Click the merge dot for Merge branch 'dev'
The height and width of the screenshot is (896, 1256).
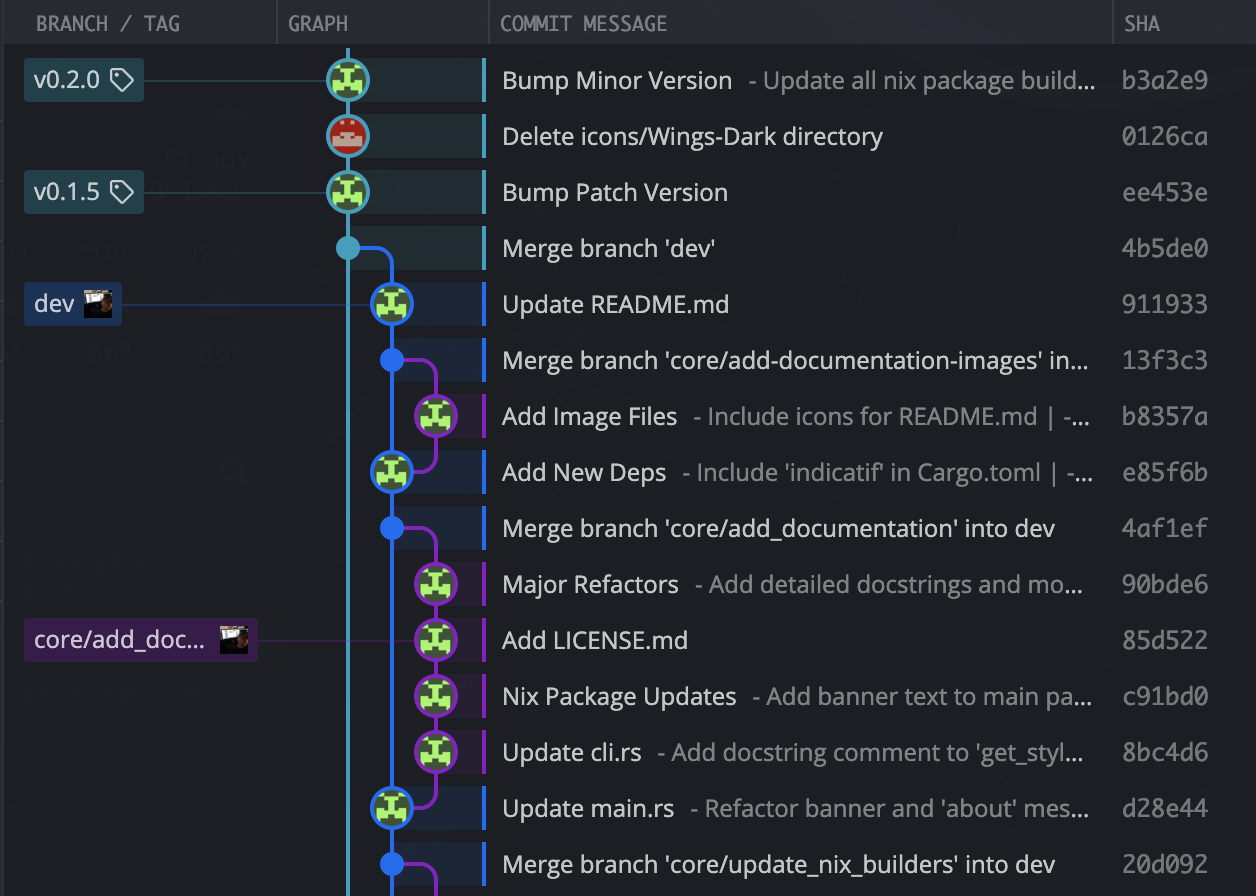pos(348,247)
